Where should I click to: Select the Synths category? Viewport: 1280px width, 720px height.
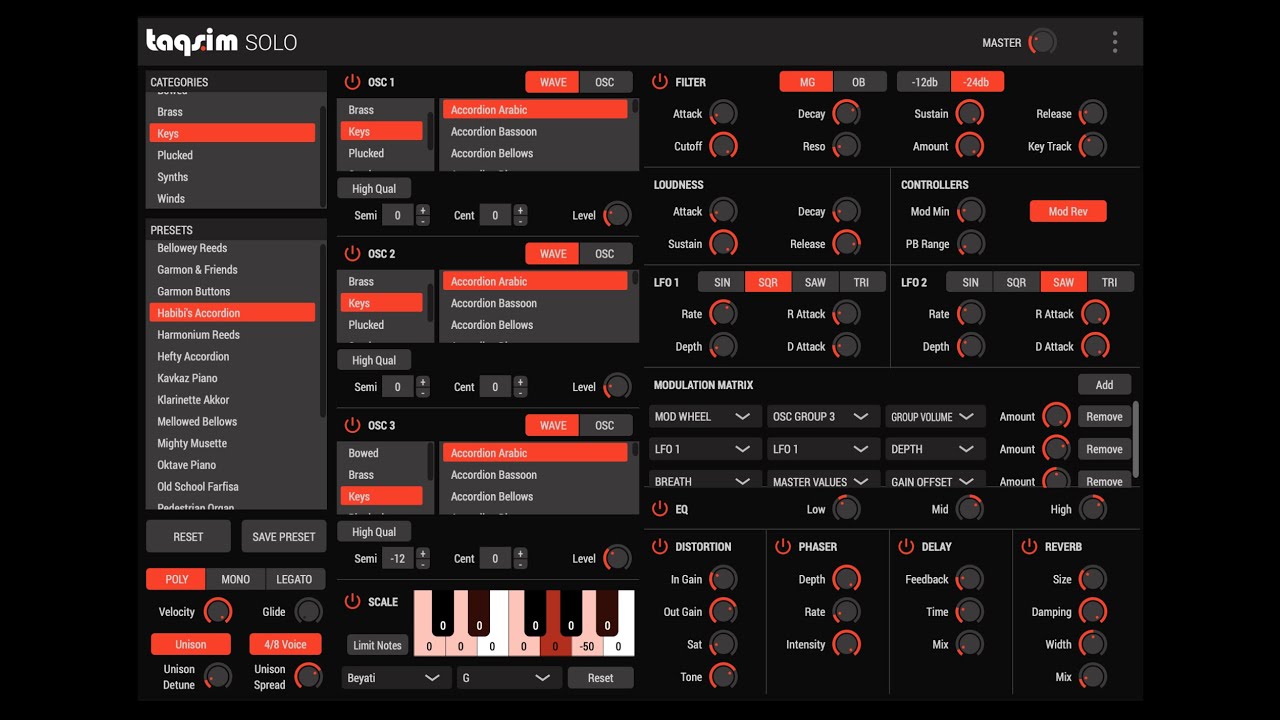point(232,177)
